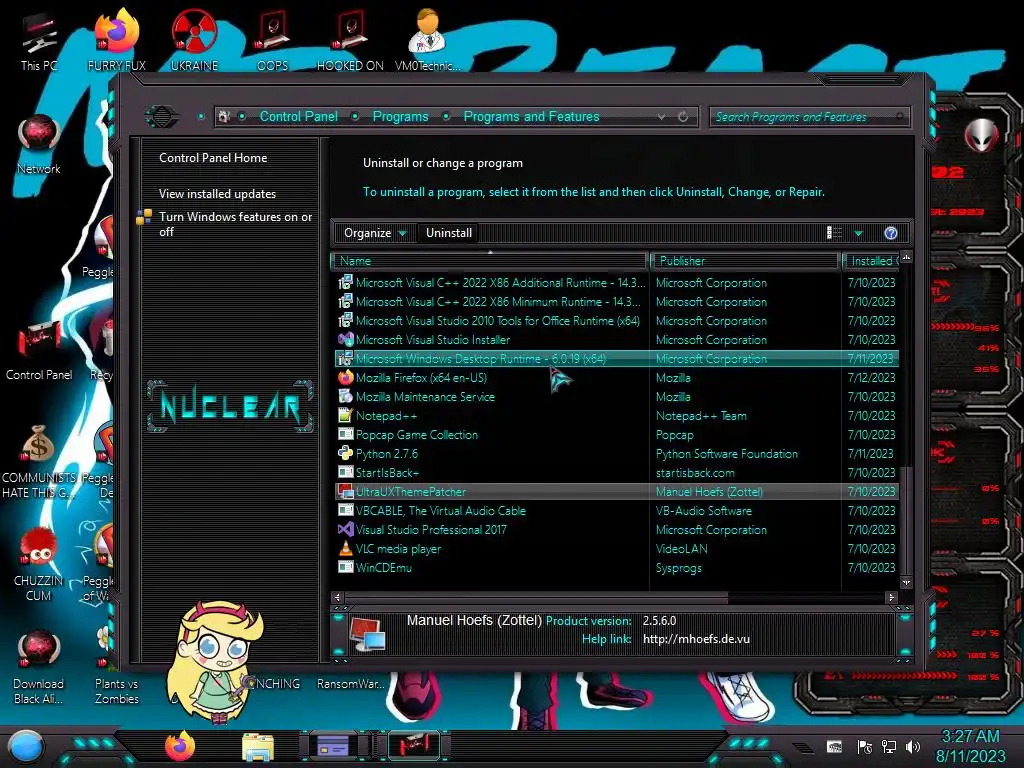The image size is (1024, 768).
Task: Launch Firefox from the taskbar
Action: pos(180,746)
